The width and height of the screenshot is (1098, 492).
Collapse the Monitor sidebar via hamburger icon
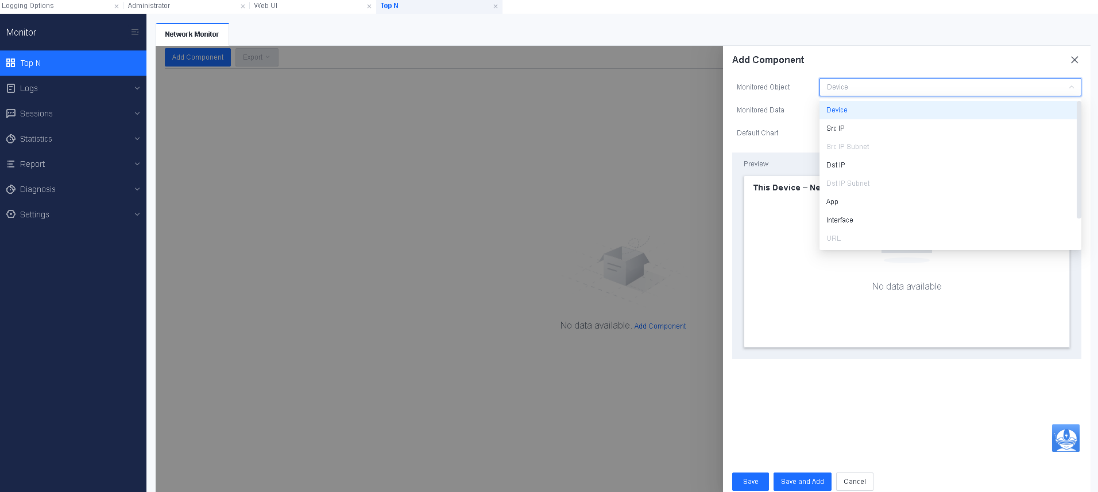(x=135, y=32)
